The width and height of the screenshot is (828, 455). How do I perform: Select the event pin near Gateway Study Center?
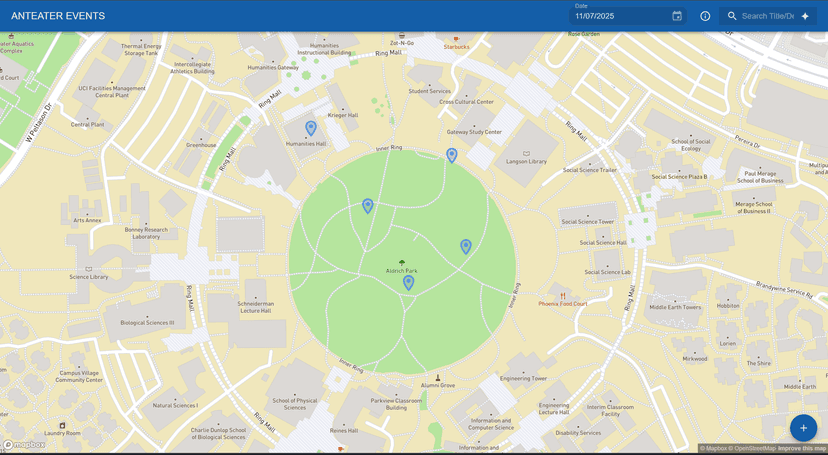(x=452, y=155)
